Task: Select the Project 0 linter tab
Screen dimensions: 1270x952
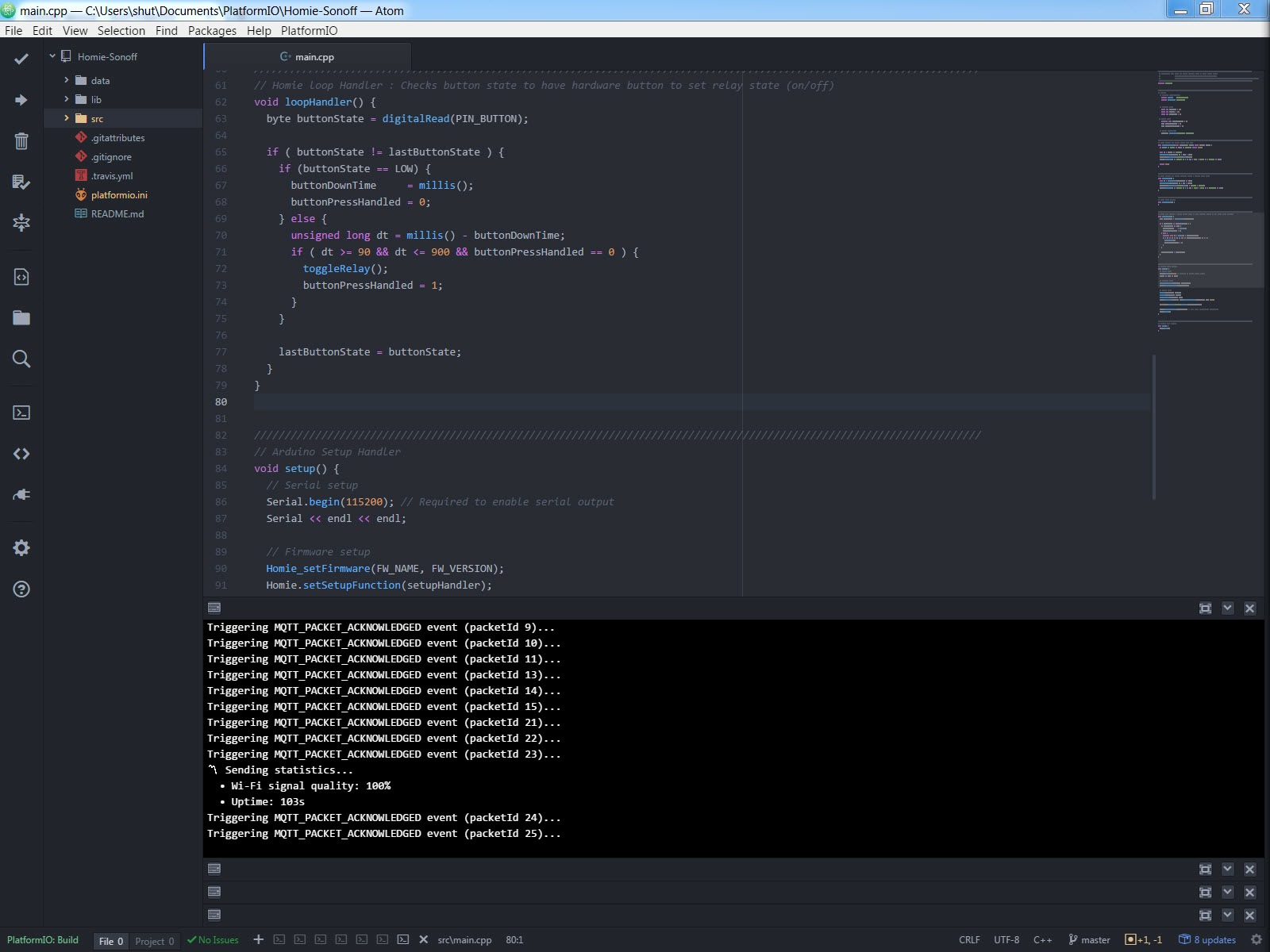Action: click(x=155, y=941)
